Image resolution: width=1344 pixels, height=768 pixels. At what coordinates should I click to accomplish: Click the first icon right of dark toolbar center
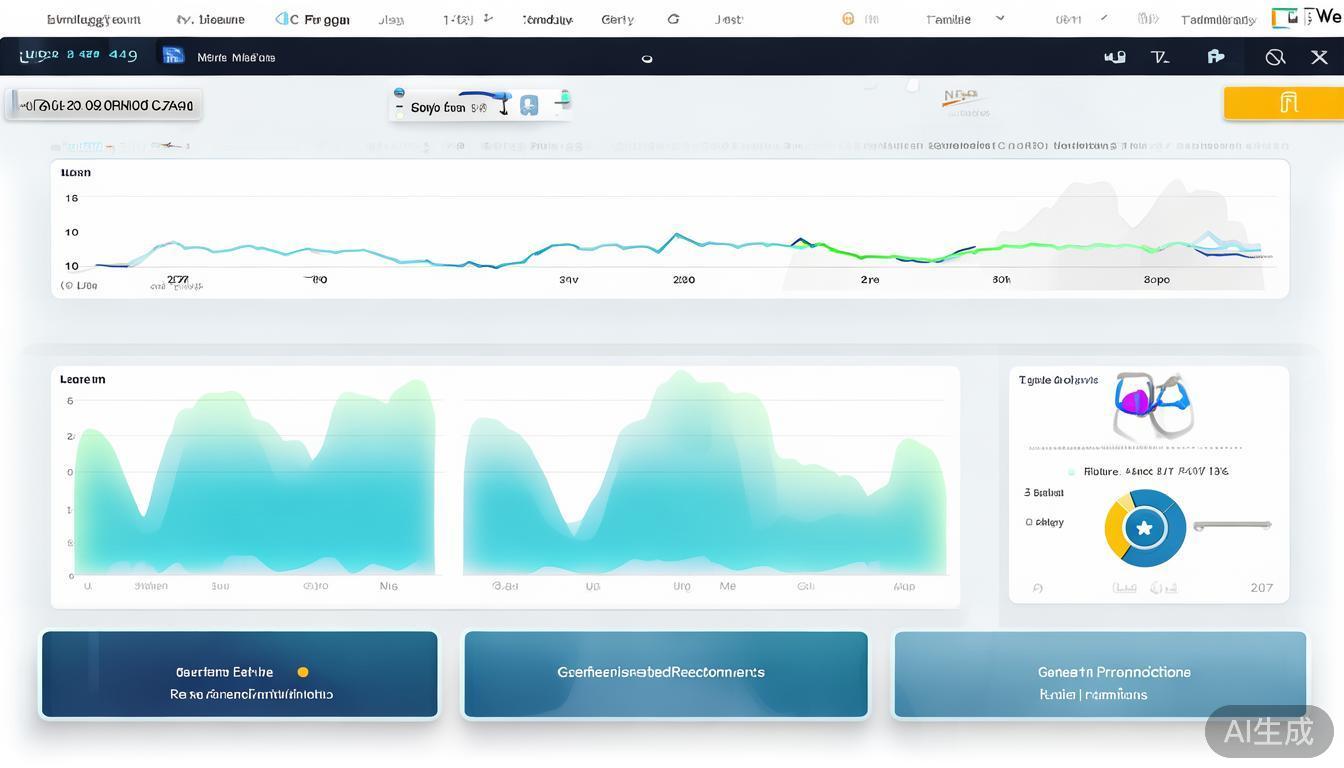[1114, 57]
